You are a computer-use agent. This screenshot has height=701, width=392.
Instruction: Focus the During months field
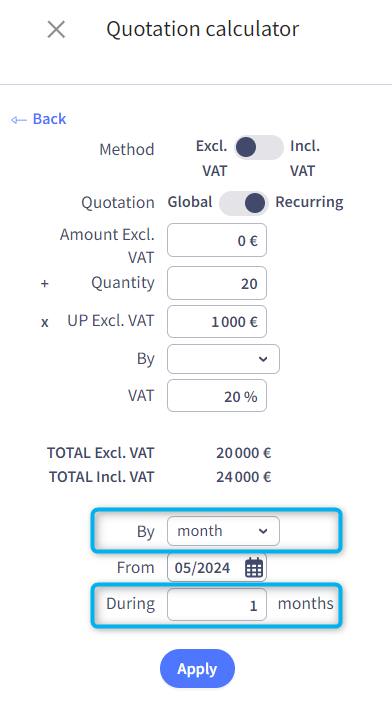click(x=217, y=605)
